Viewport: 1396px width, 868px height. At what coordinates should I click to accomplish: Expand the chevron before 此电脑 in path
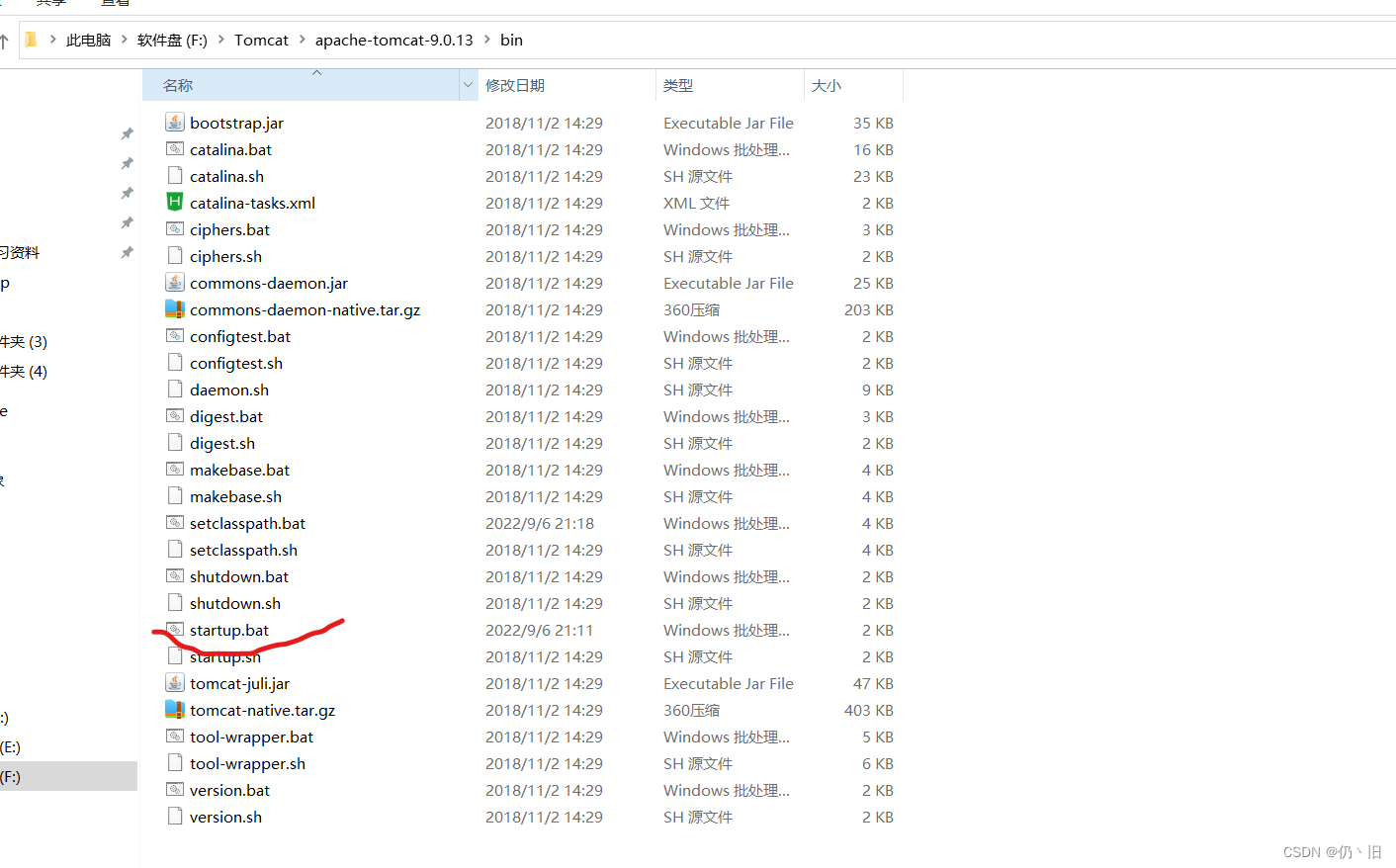(52, 40)
